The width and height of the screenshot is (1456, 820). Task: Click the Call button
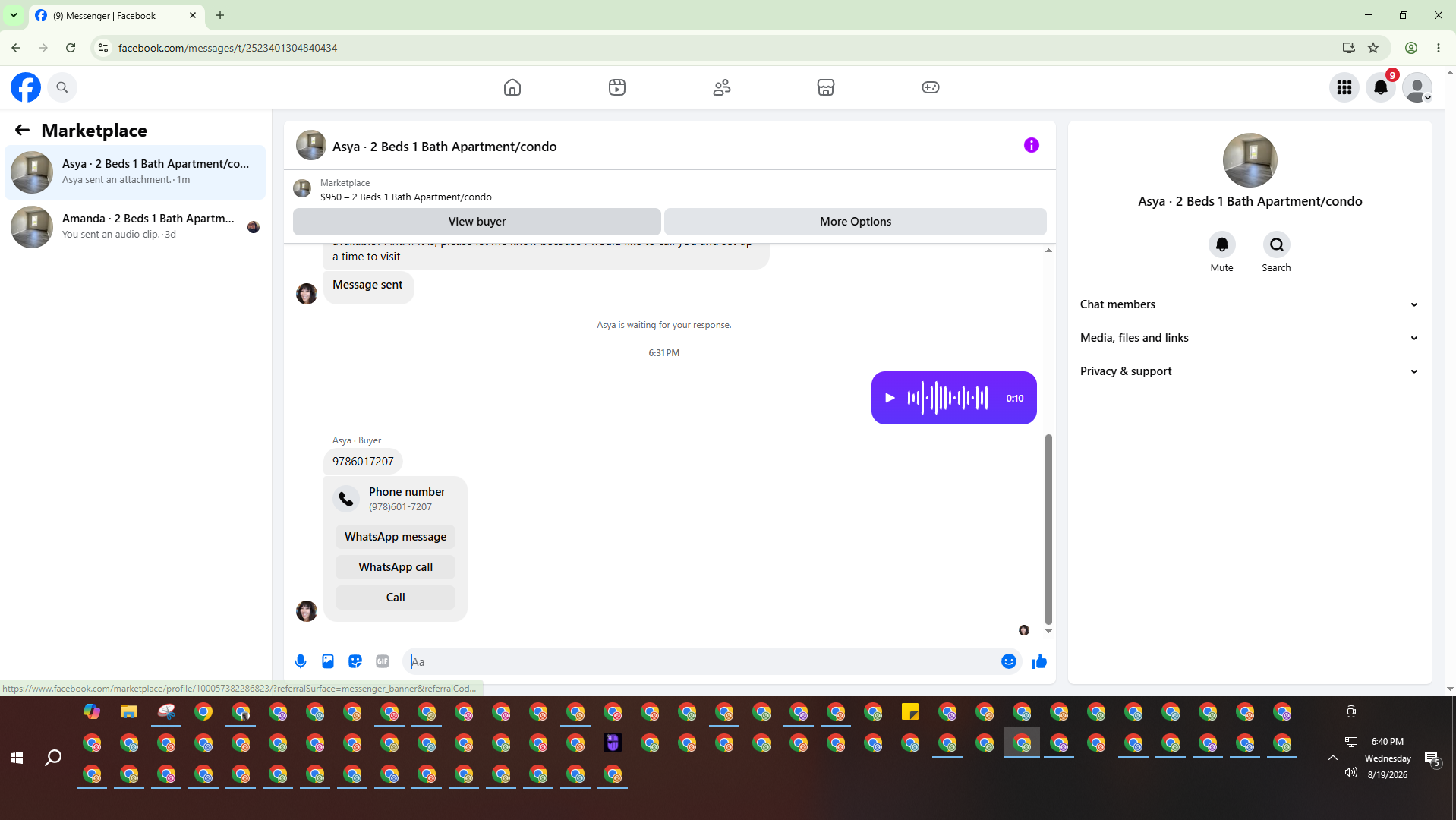pos(396,598)
